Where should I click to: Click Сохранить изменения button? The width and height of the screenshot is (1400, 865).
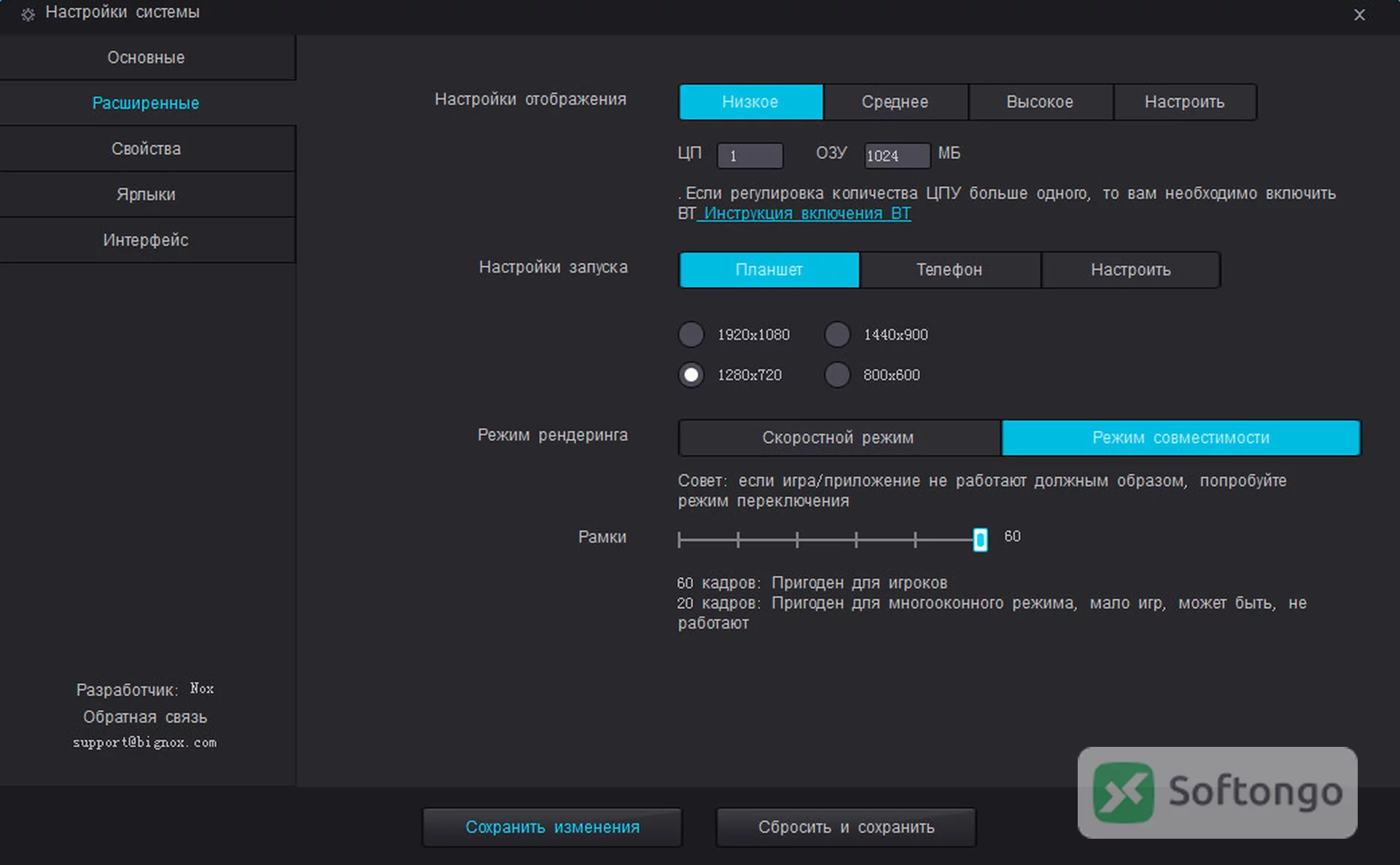(x=553, y=827)
